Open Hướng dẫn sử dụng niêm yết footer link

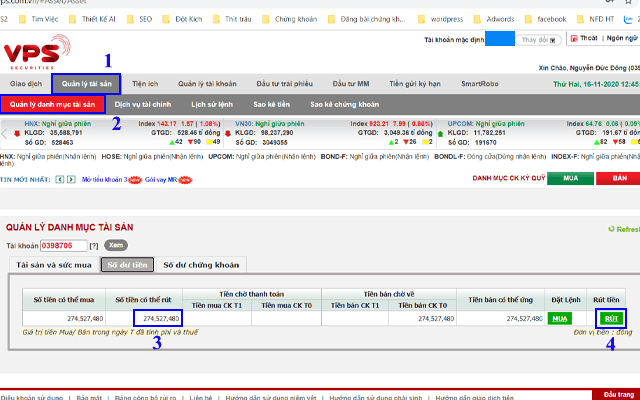pos(271,397)
